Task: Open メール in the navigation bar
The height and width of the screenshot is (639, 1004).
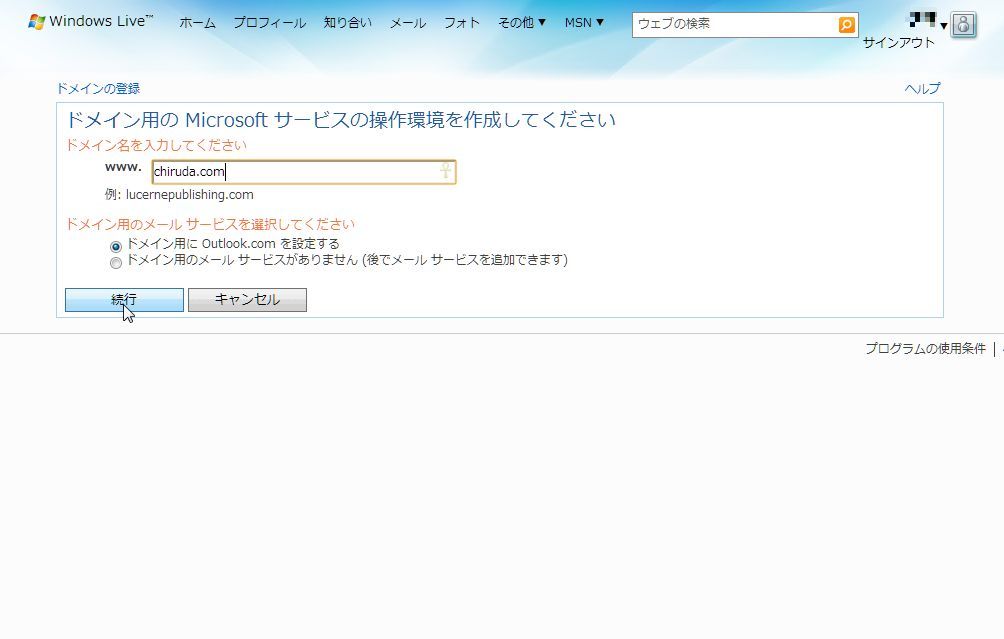Action: (x=408, y=22)
